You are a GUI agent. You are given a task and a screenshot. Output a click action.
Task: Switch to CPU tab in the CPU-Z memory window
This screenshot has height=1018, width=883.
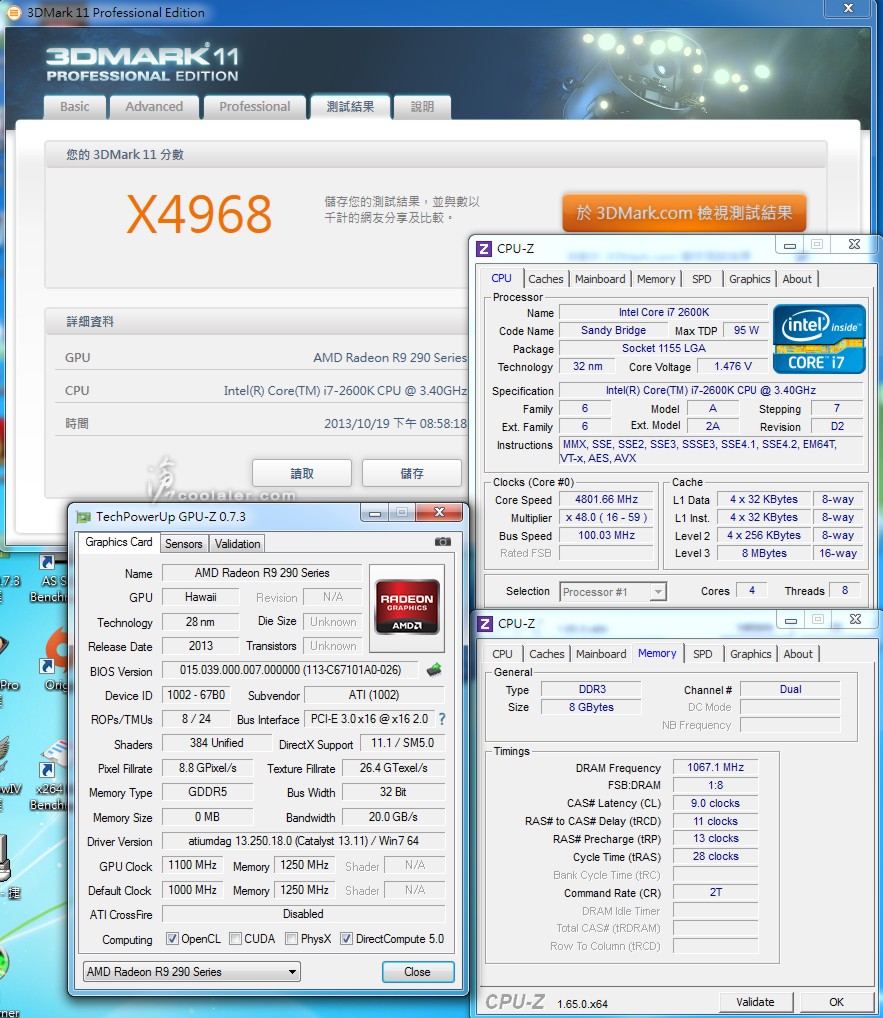tap(503, 654)
